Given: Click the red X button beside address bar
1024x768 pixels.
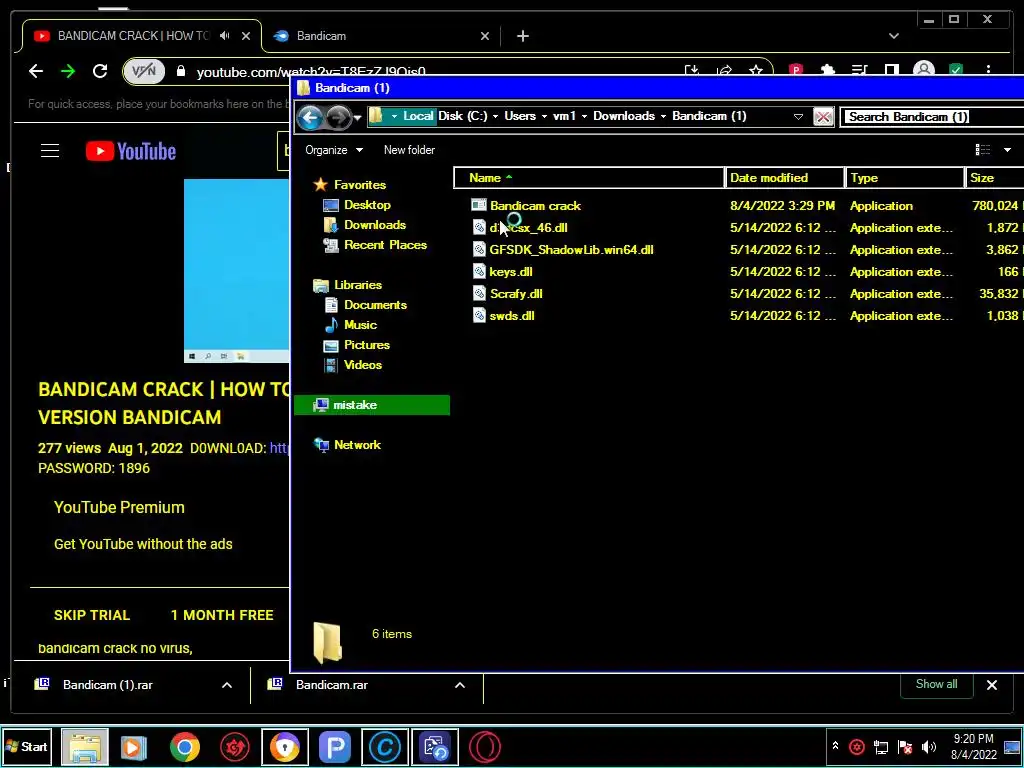Looking at the screenshot, I should [823, 118].
